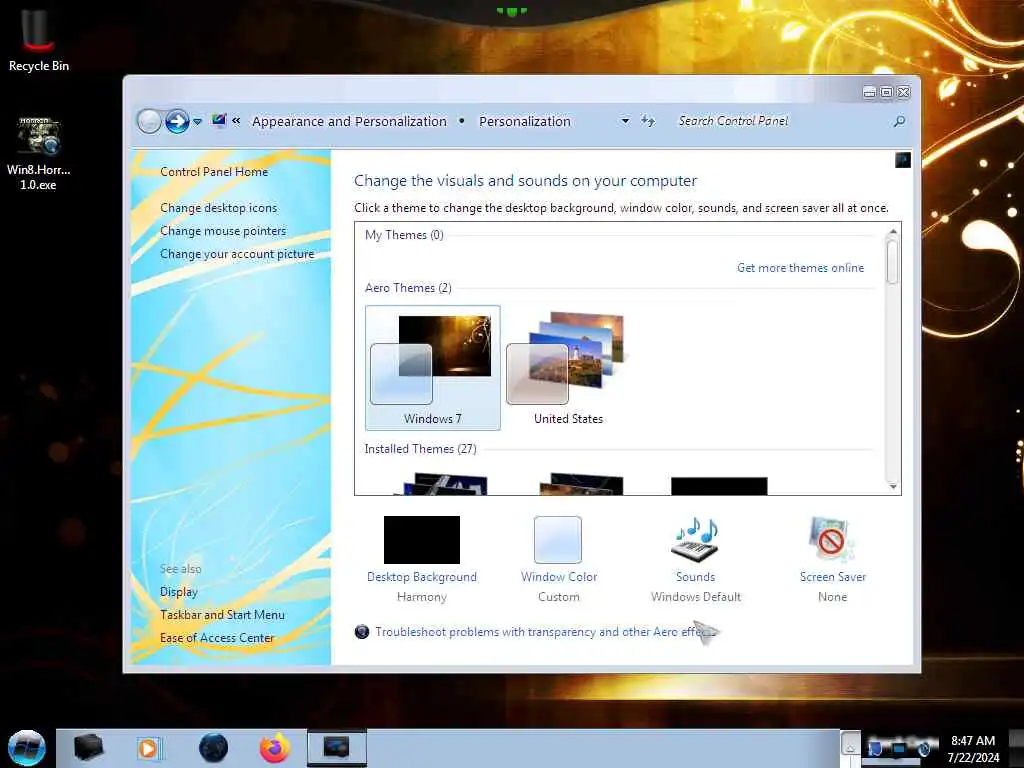1024x768 pixels.
Task: Click the Personalization breadcrumb
Action: (x=525, y=121)
